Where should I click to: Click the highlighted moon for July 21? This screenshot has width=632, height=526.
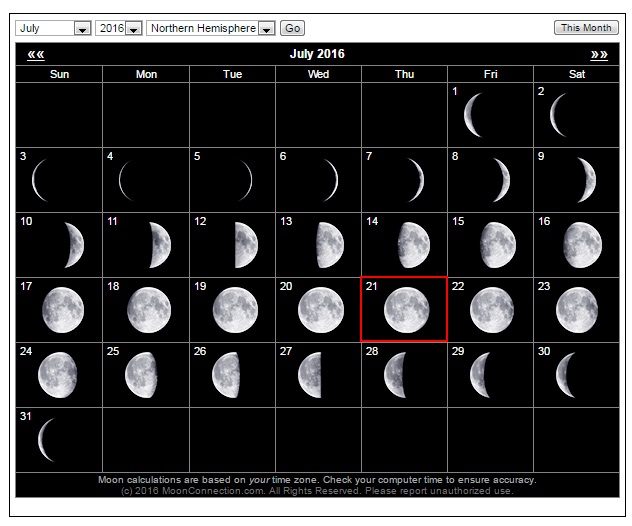pyautogui.click(x=407, y=310)
